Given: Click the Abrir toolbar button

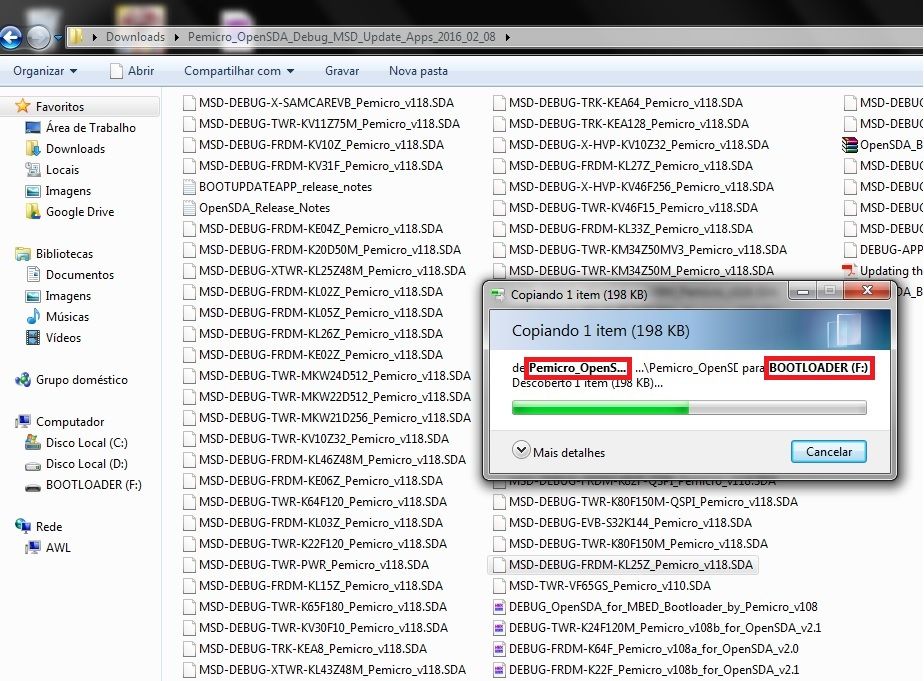Looking at the screenshot, I should click(132, 71).
